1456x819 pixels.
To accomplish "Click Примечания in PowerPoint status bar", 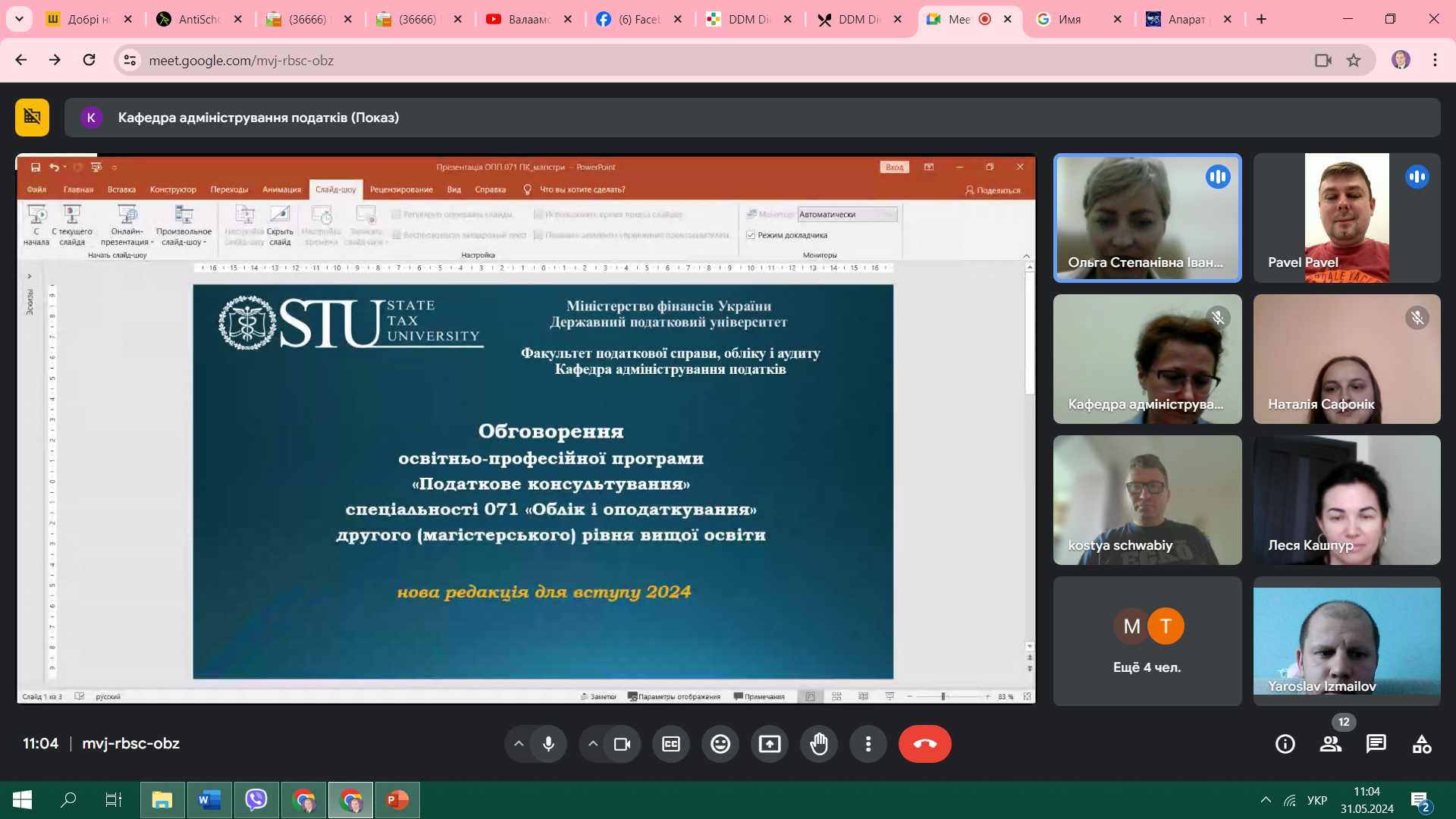I will [x=759, y=696].
